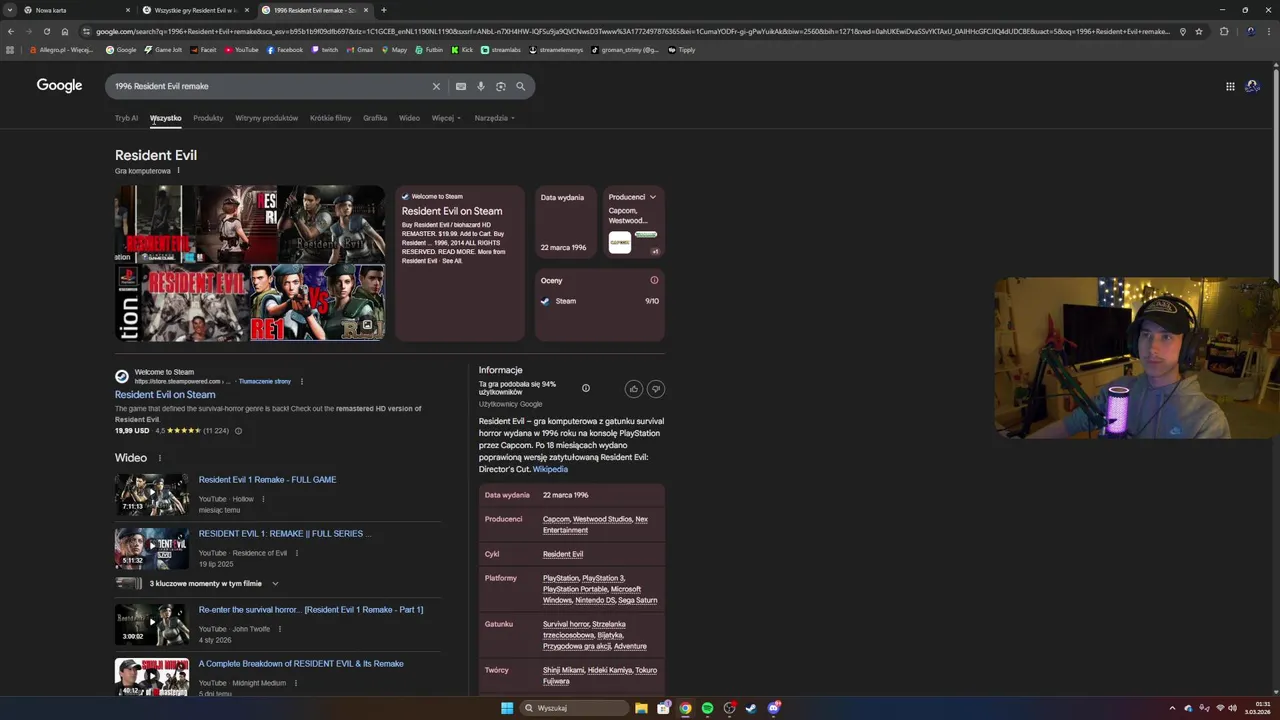
Task: Switch to the Produkty tab
Action: (208, 118)
